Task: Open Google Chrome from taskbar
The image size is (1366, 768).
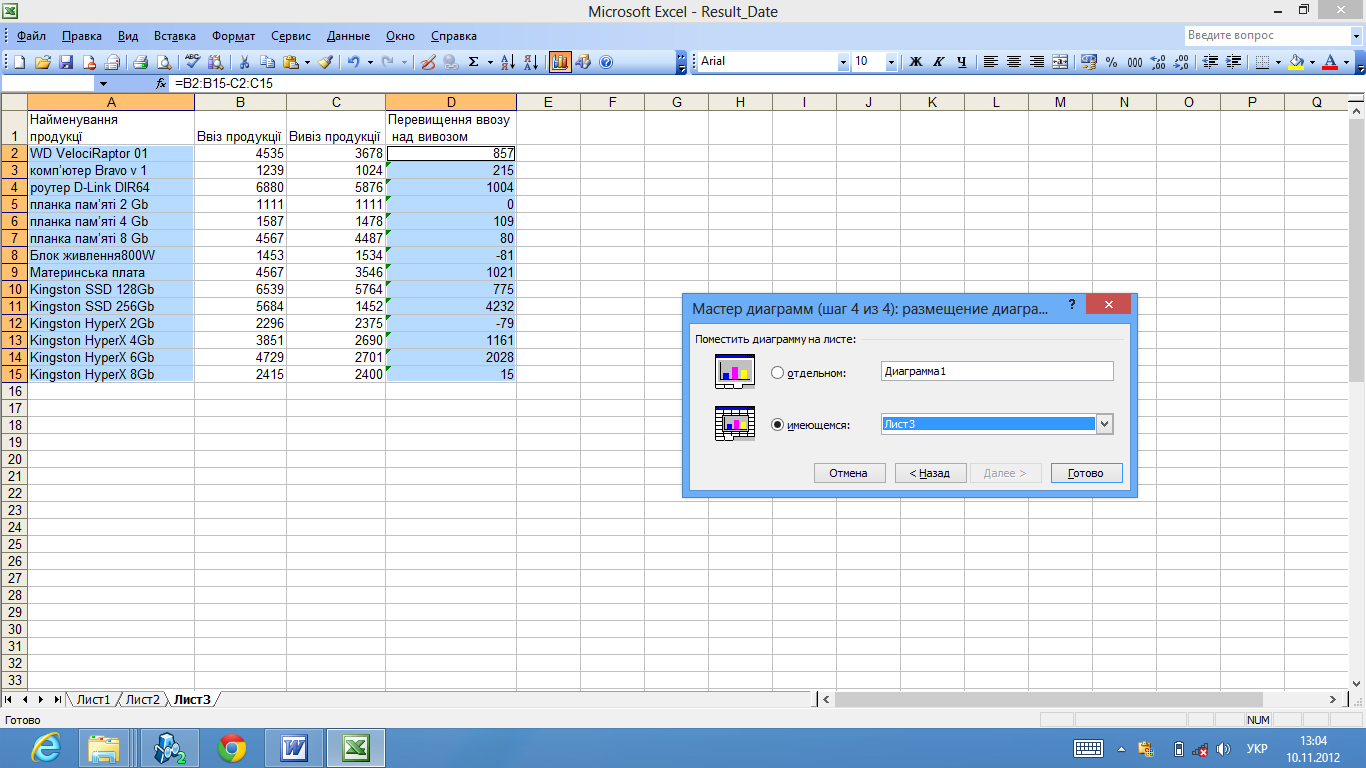Action: [x=232, y=747]
